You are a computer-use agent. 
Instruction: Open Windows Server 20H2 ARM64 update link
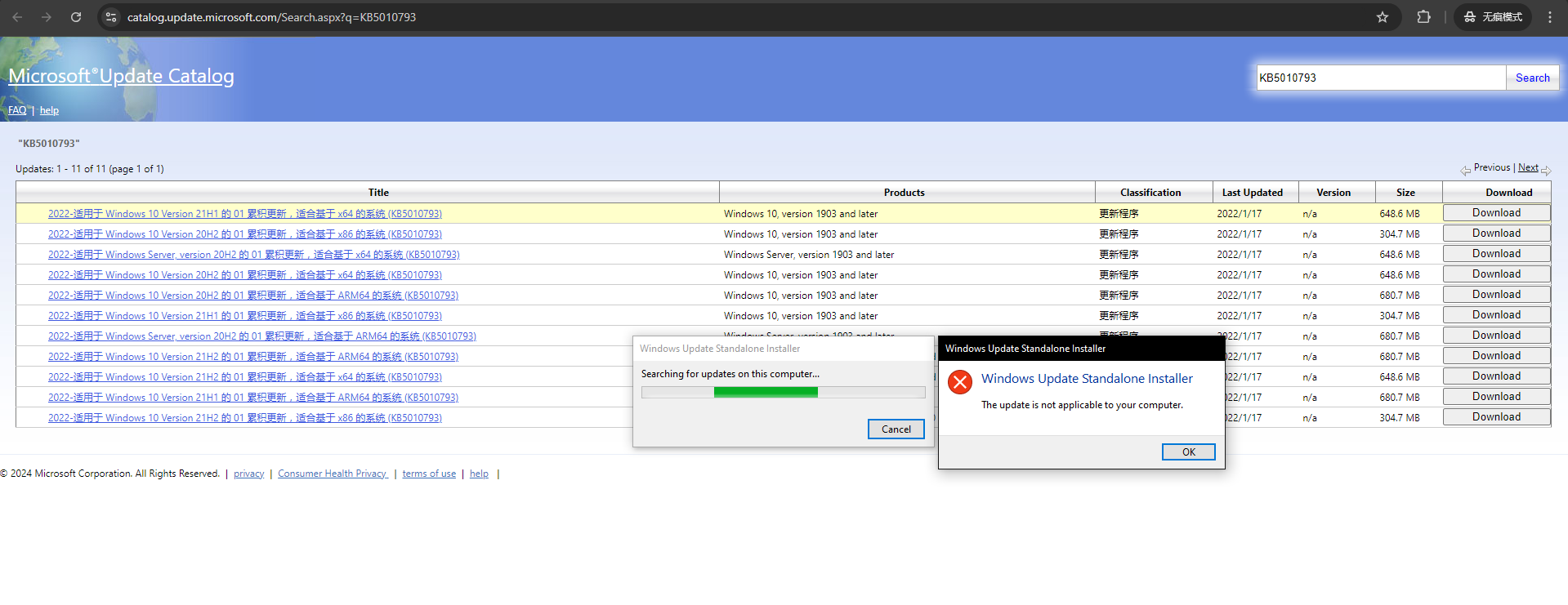coord(262,336)
